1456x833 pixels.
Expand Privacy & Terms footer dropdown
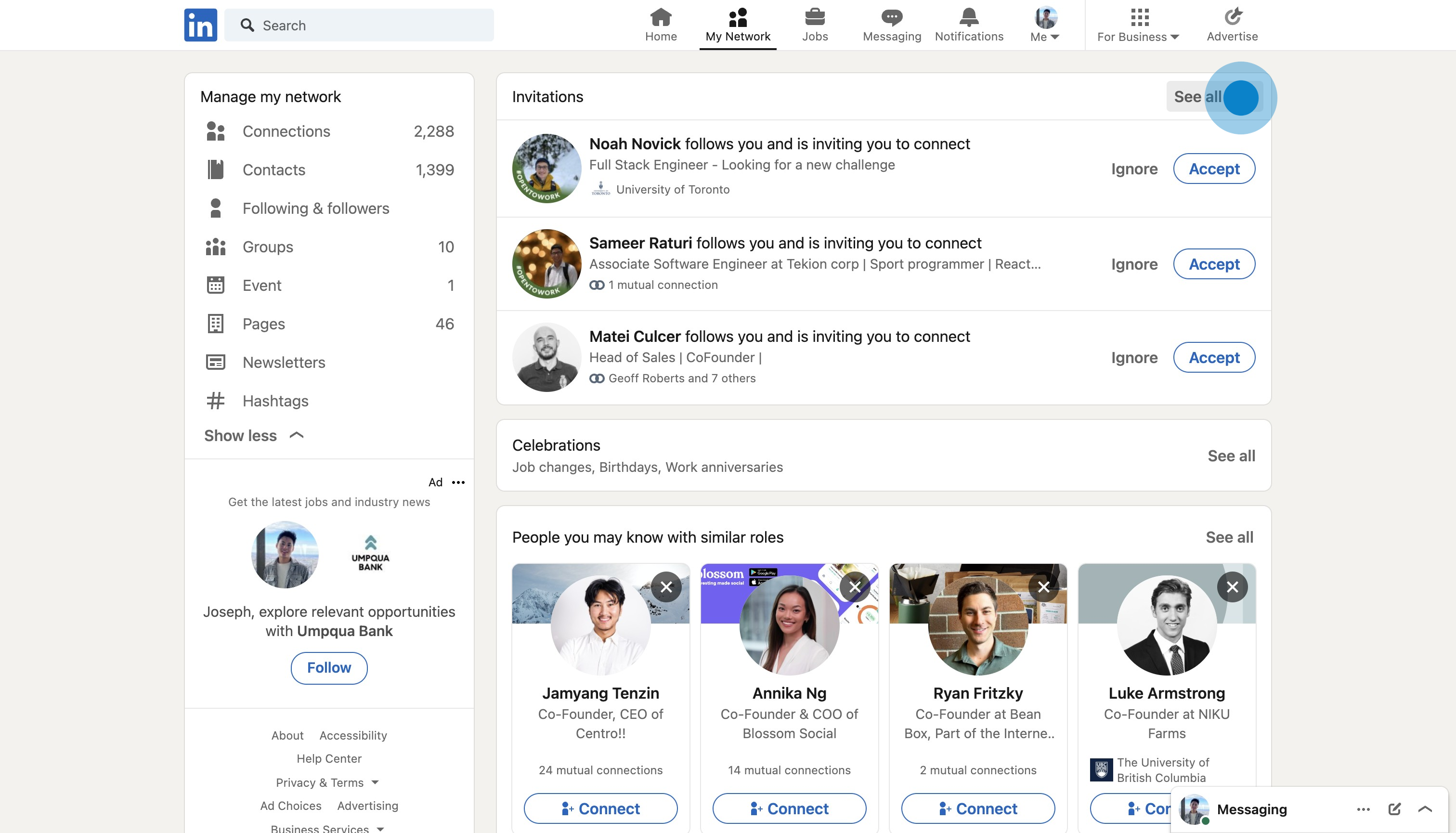pos(326,782)
